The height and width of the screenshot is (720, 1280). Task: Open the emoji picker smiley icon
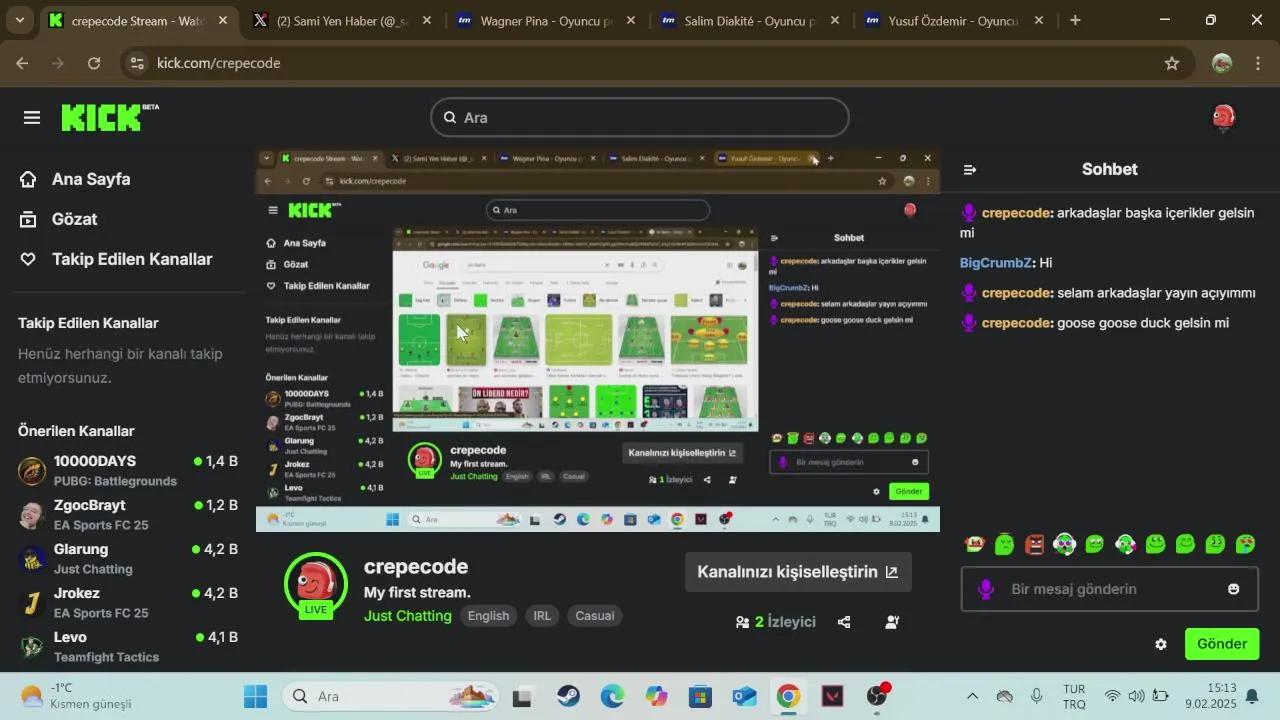[1234, 589]
